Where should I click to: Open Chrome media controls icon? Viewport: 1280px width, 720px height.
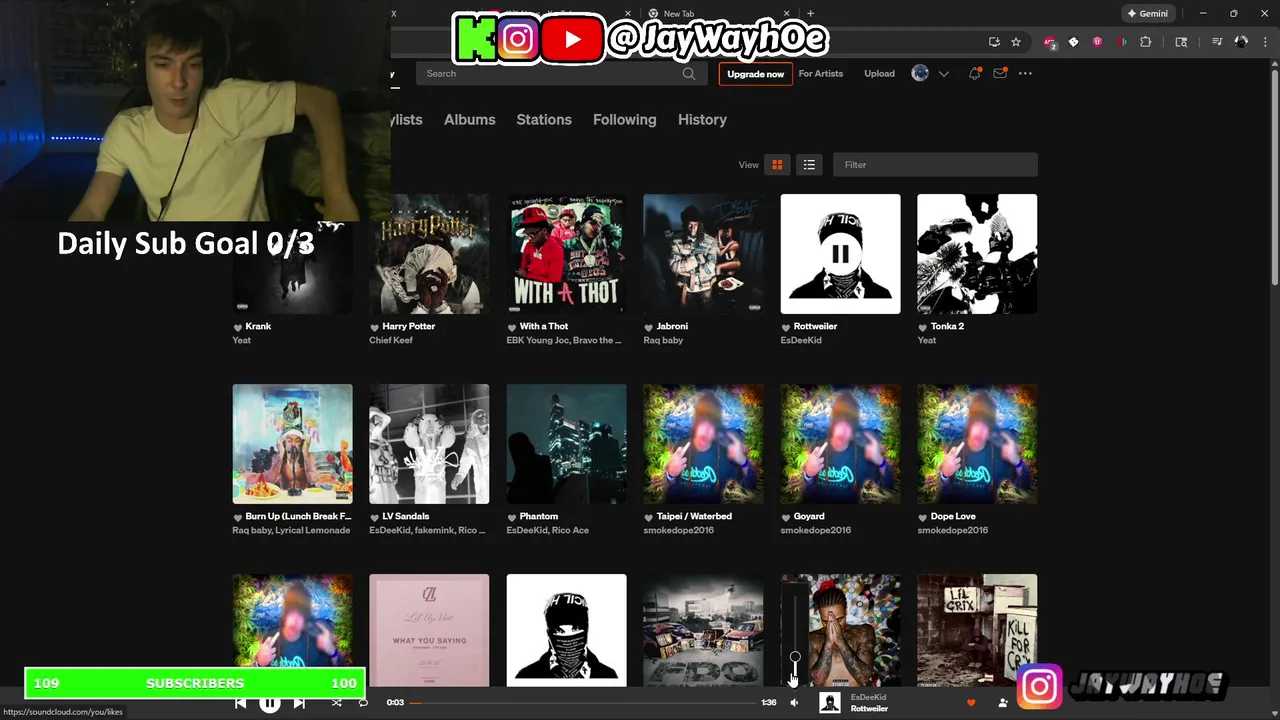coord(1217,42)
